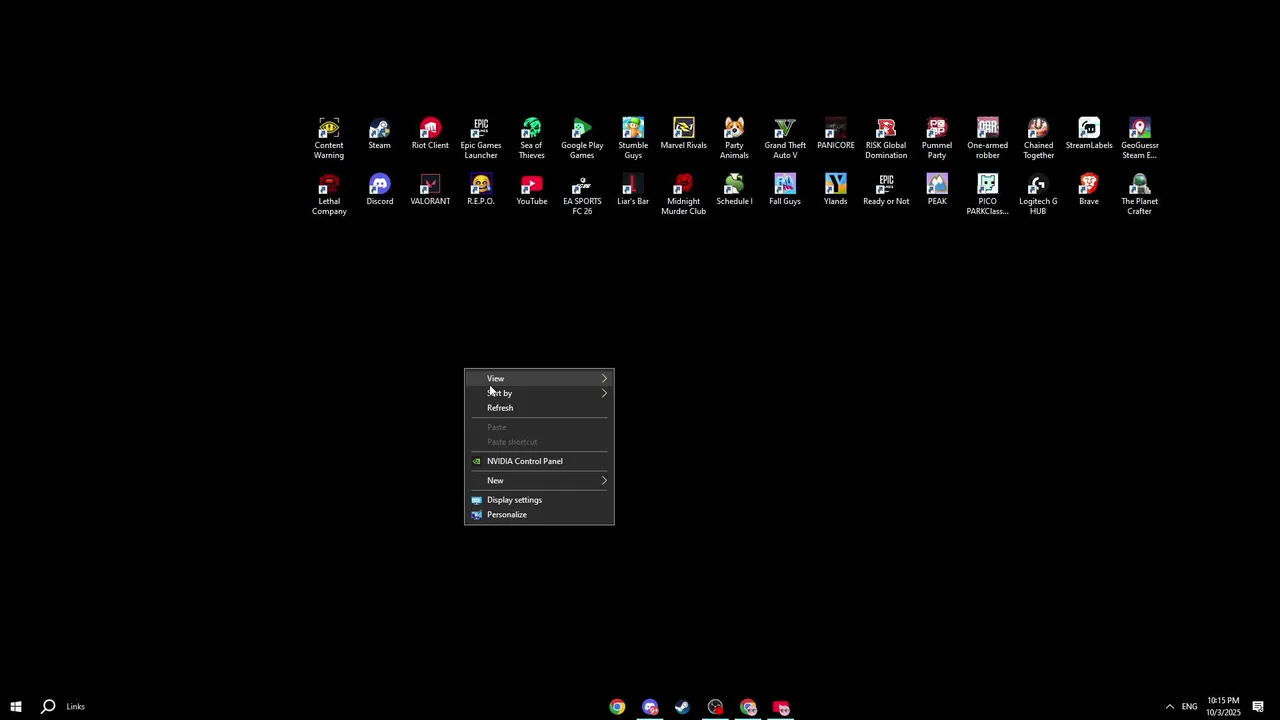1280x720 pixels.
Task: Open taskbar Search magnifier
Action: point(48,707)
